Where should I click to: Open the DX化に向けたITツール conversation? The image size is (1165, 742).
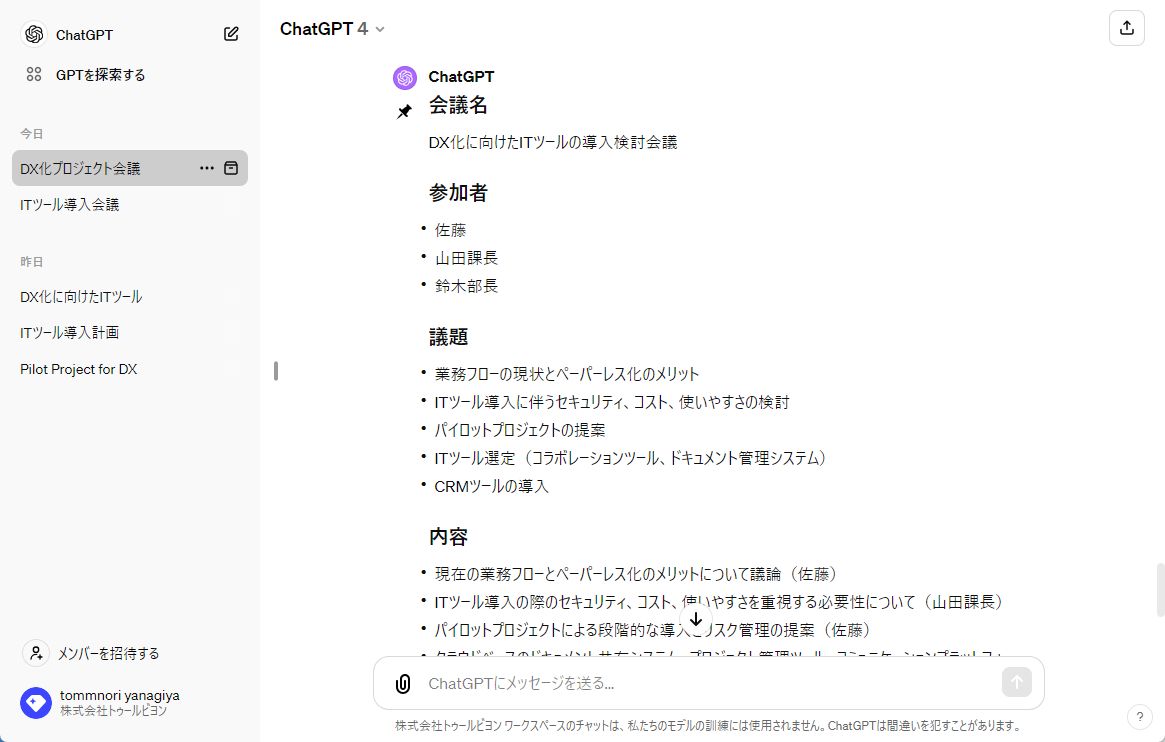pyautogui.click(x=81, y=296)
